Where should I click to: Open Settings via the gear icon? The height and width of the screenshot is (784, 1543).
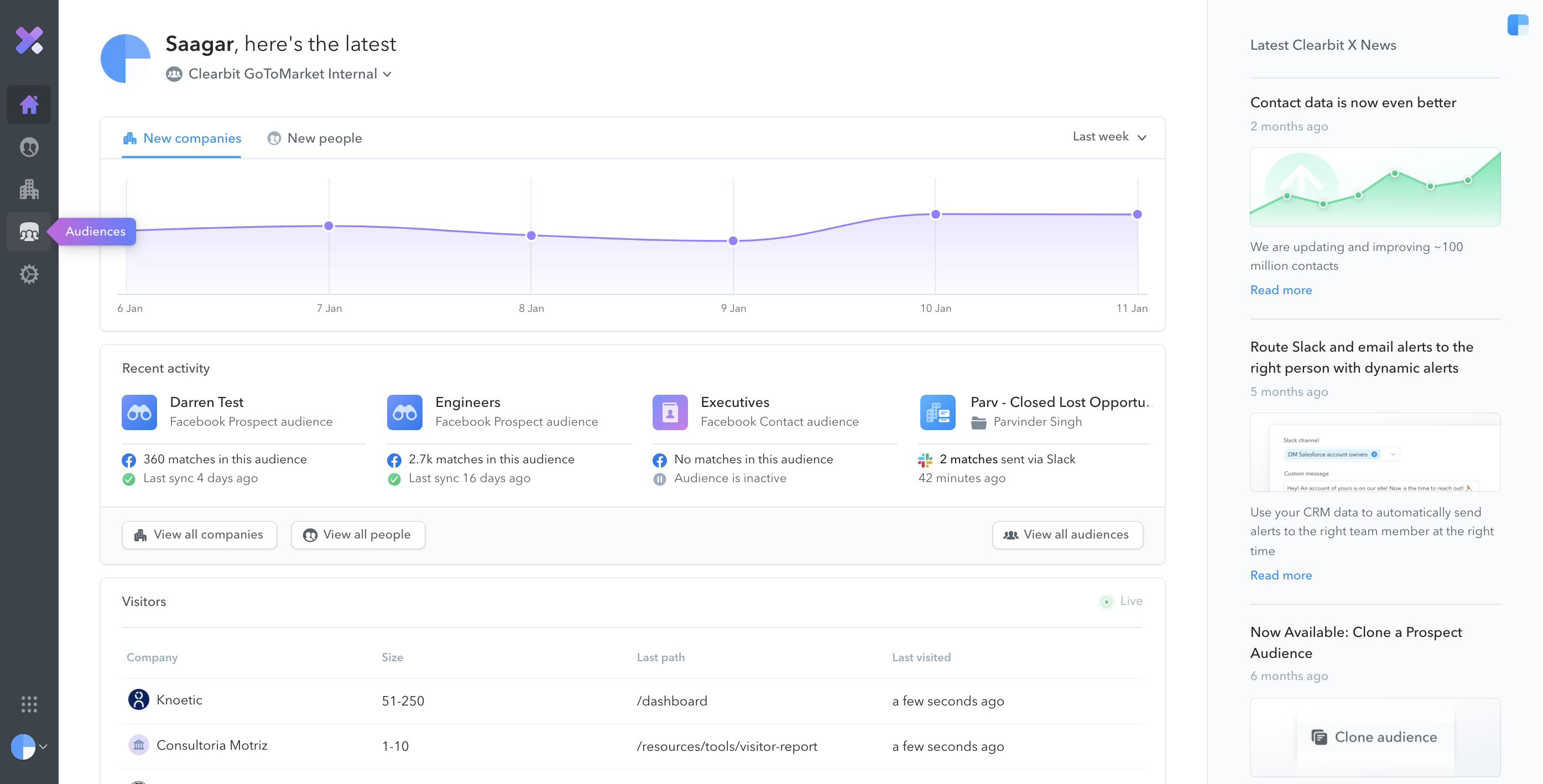29,274
